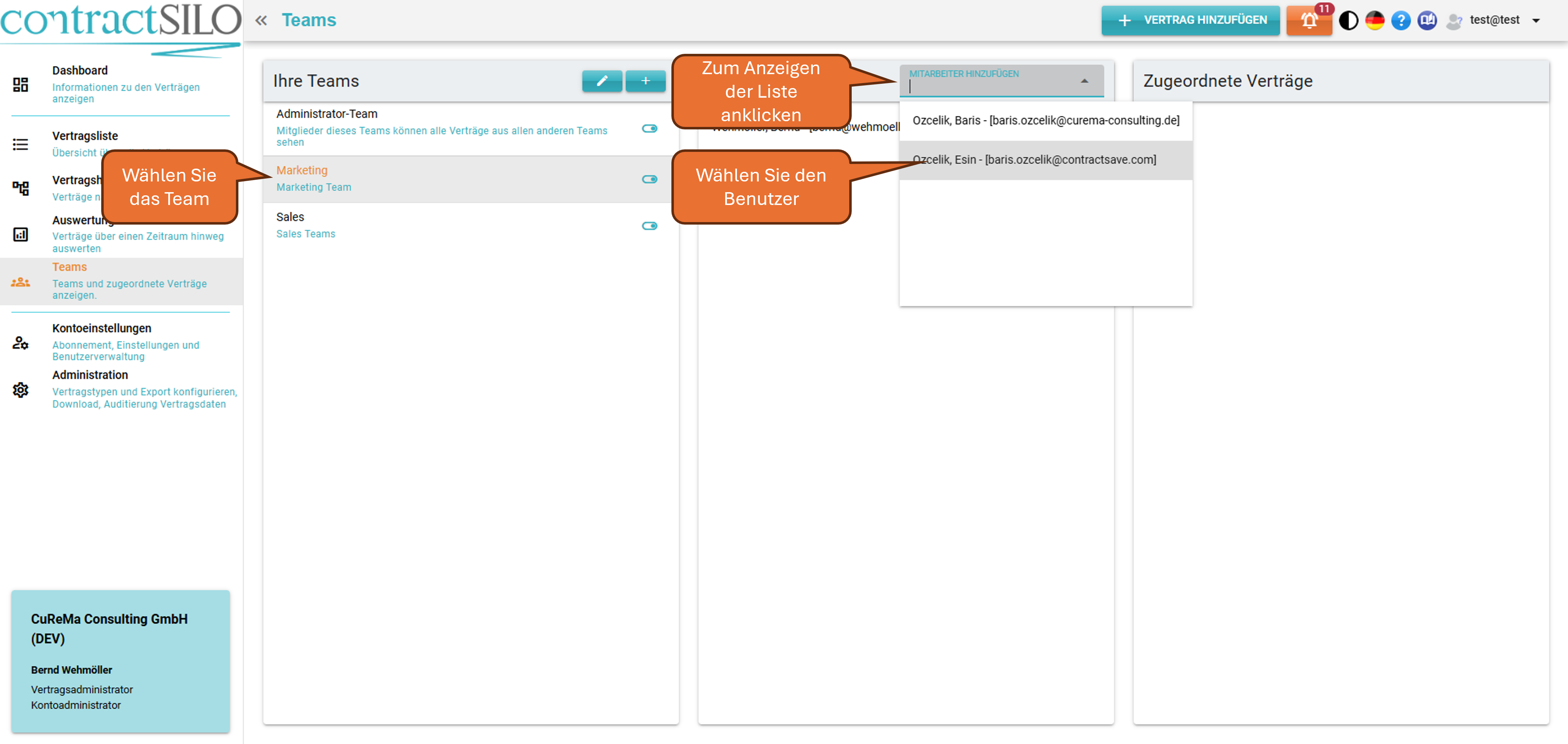The image size is (1568, 744).
Task: Toggle the Administrator-Team switch
Action: tap(650, 128)
